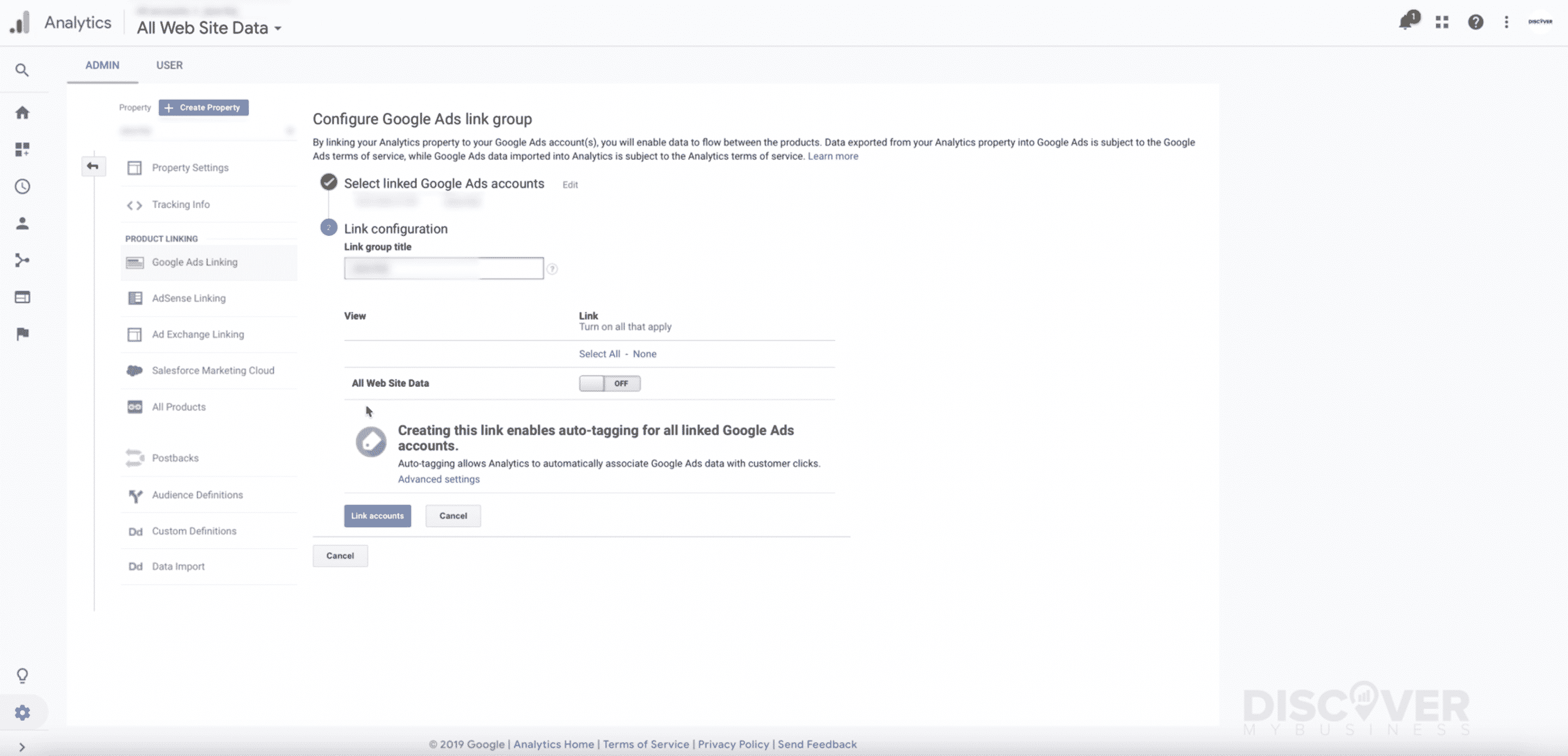Click the Link group title input field
The width and height of the screenshot is (1568, 756).
pyautogui.click(x=443, y=268)
